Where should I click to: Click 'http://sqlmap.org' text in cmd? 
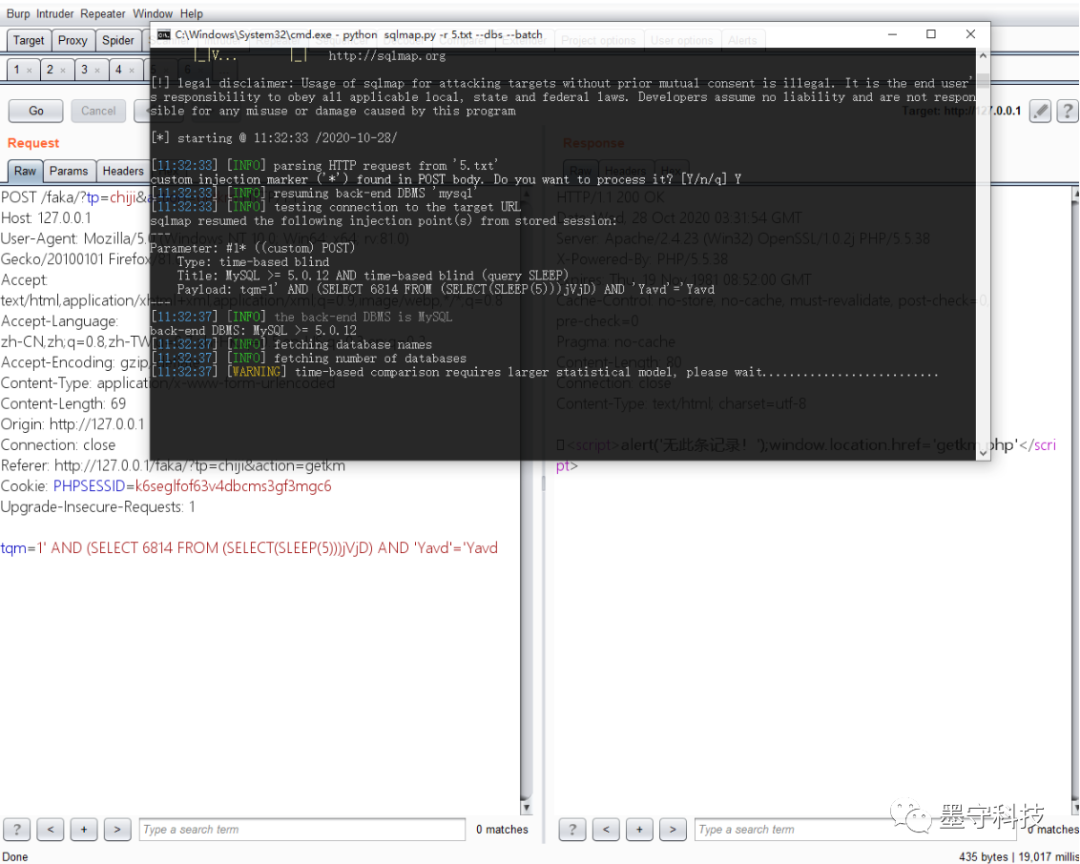click(386, 56)
